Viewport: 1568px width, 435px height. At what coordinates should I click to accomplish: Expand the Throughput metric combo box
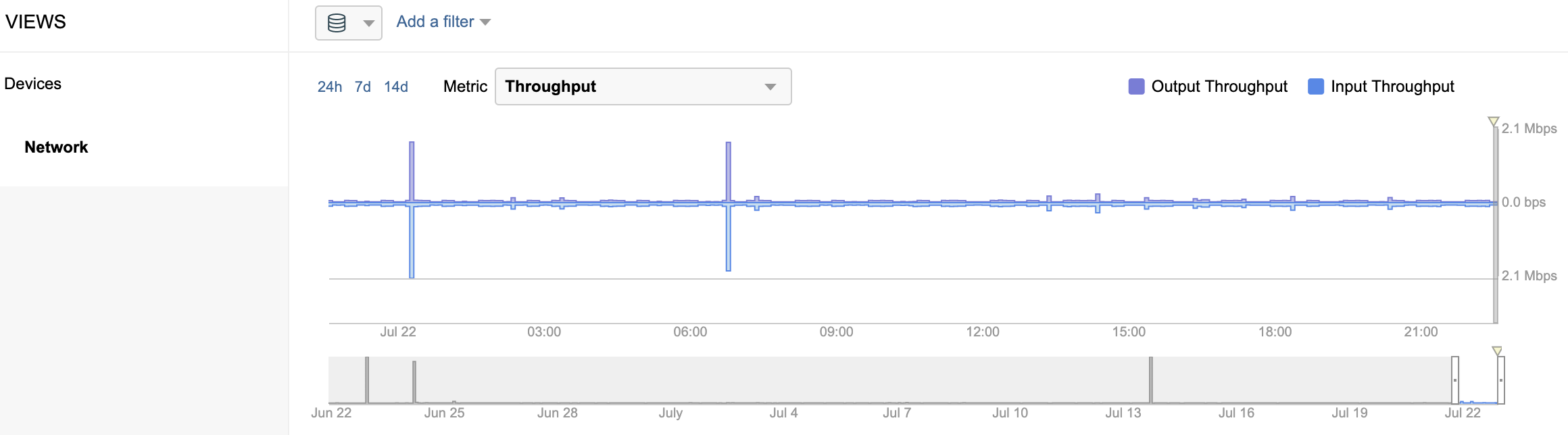643,86
